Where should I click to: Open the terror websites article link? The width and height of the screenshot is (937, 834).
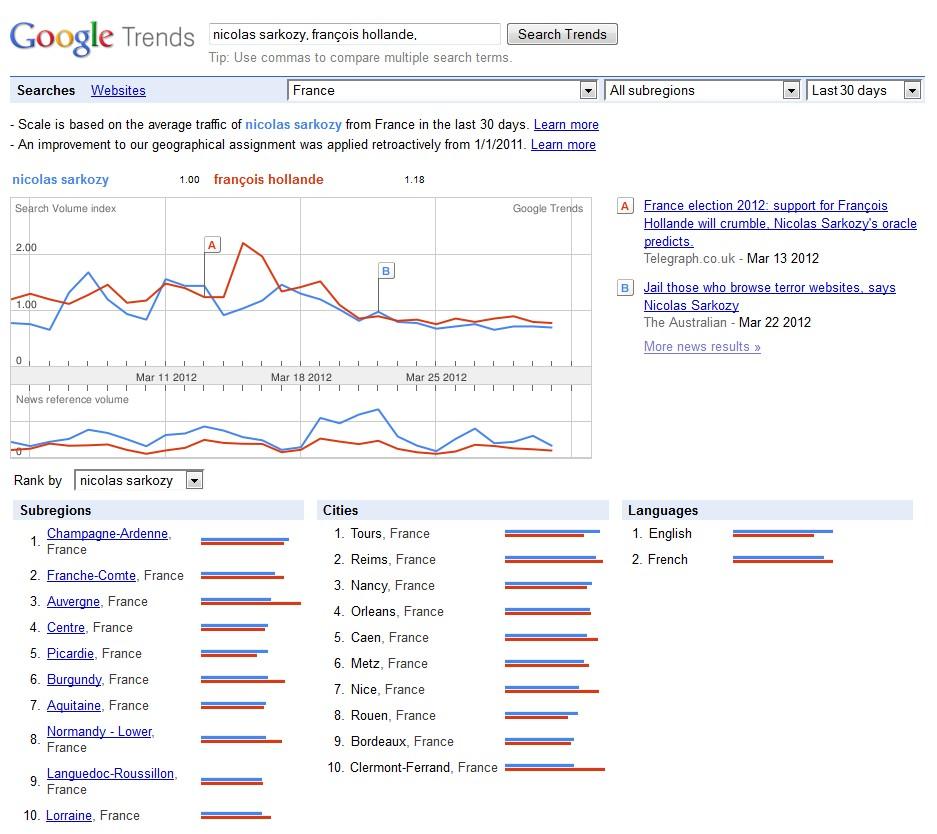tap(770, 287)
